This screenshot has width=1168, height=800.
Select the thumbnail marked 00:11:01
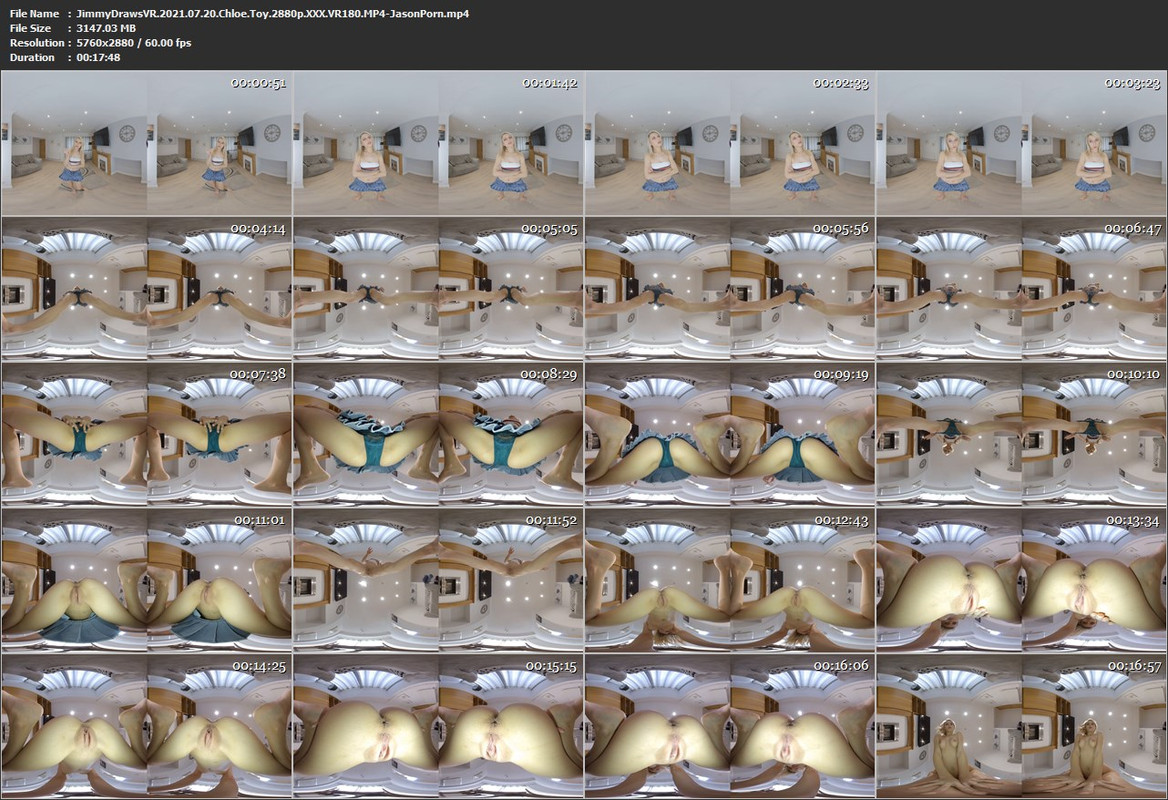tap(147, 581)
